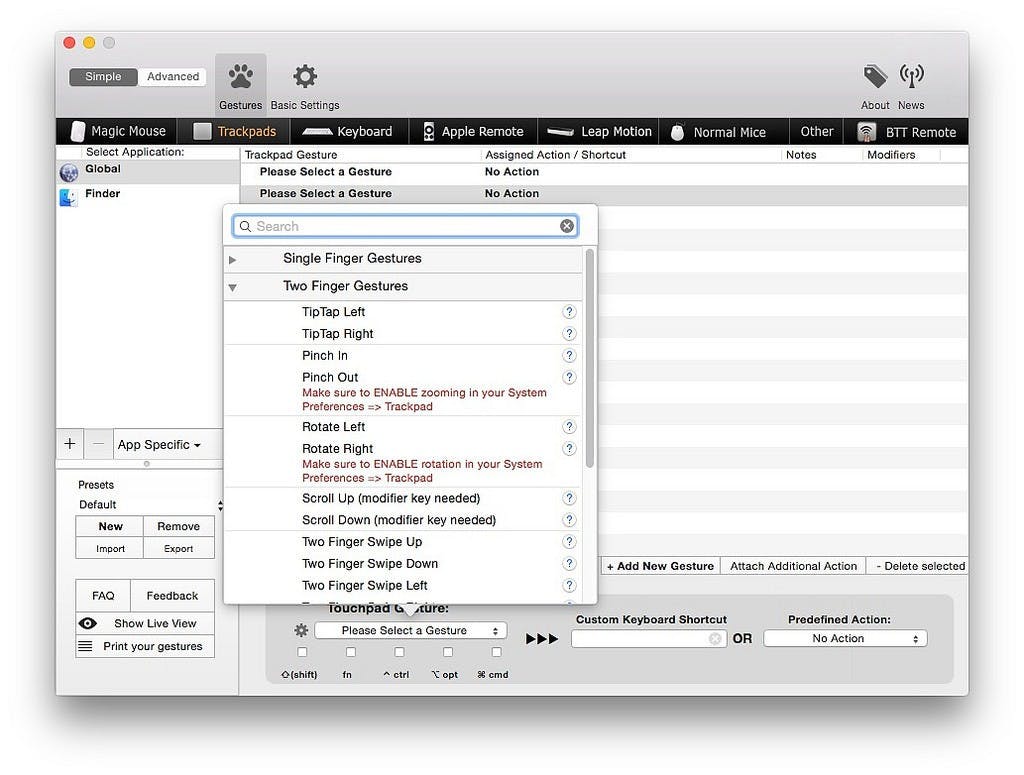Switch to Other tab

pos(816,131)
